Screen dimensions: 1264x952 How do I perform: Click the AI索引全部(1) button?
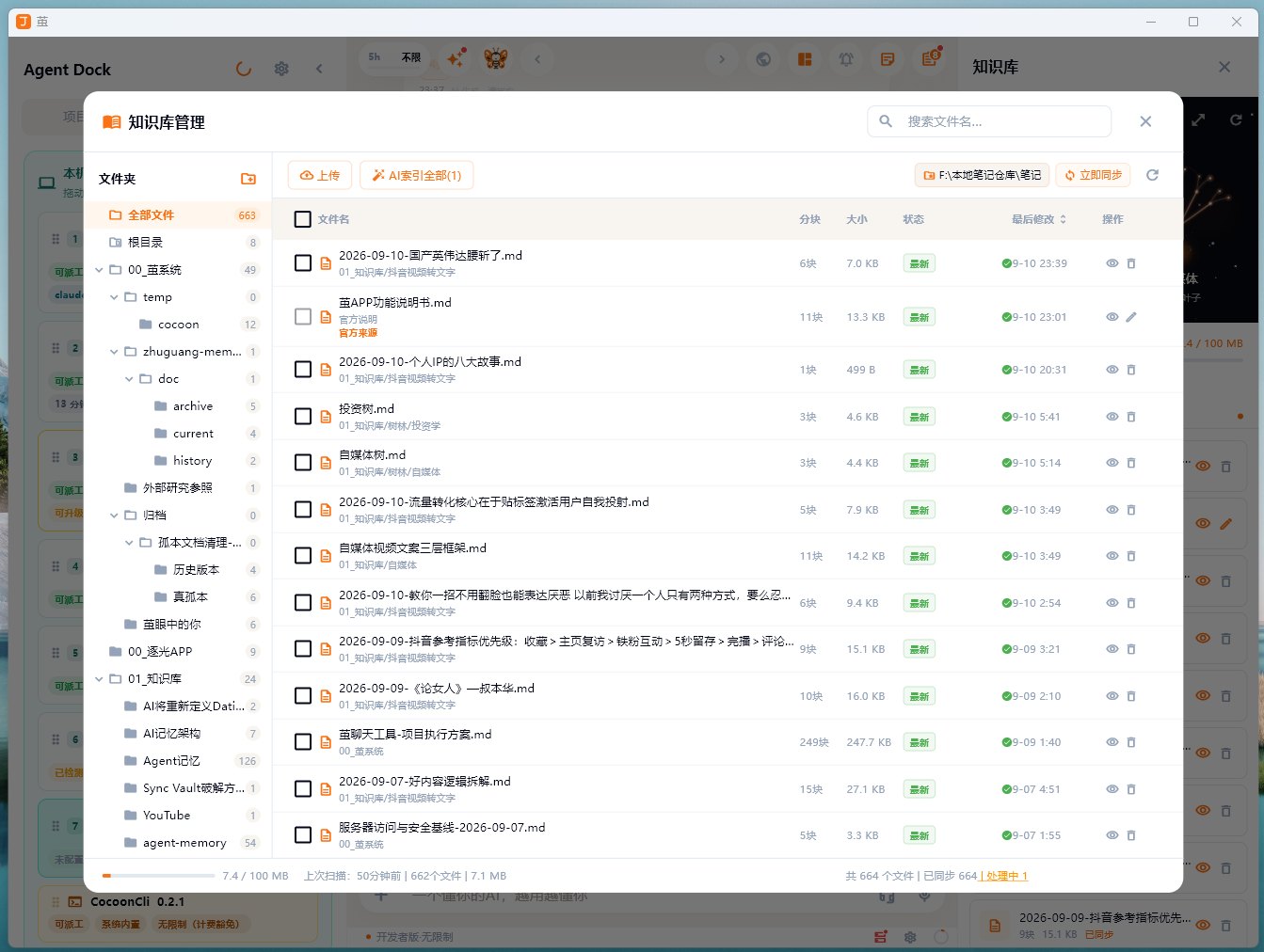[416, 175]
